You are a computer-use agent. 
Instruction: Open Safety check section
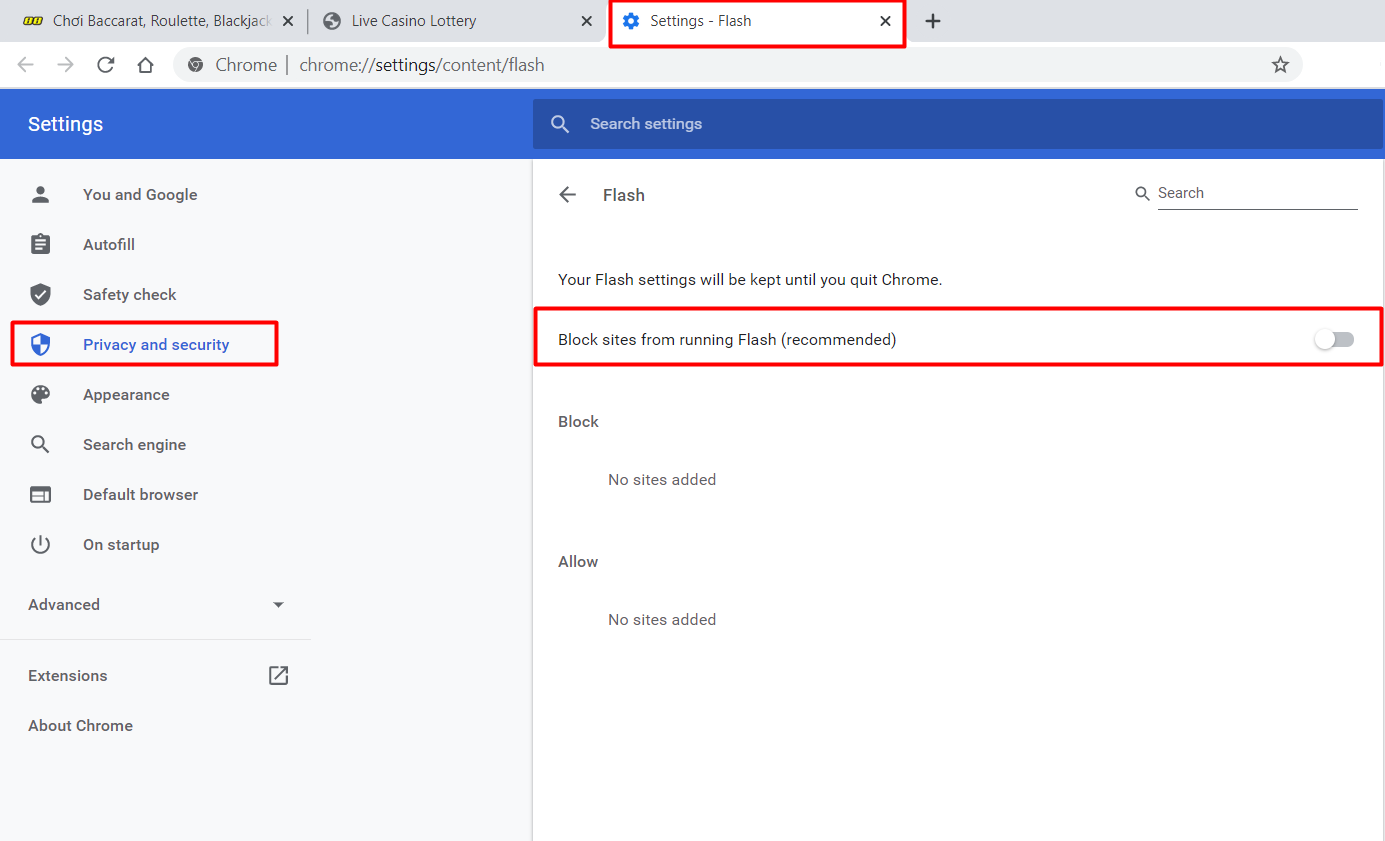(x=130, y=295)
